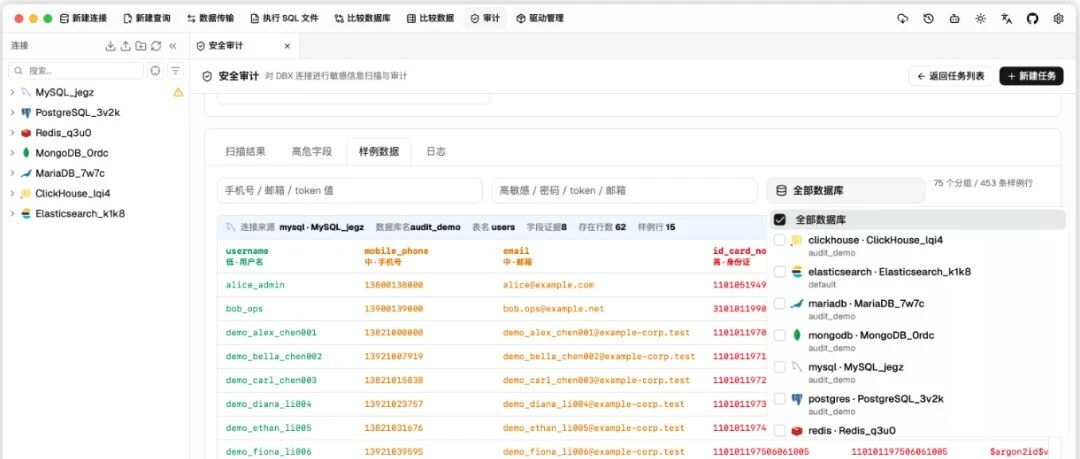1080x459 pixels.
Task: Switch to the 扫描结果 tab
Action: click(x=245, y=152)
